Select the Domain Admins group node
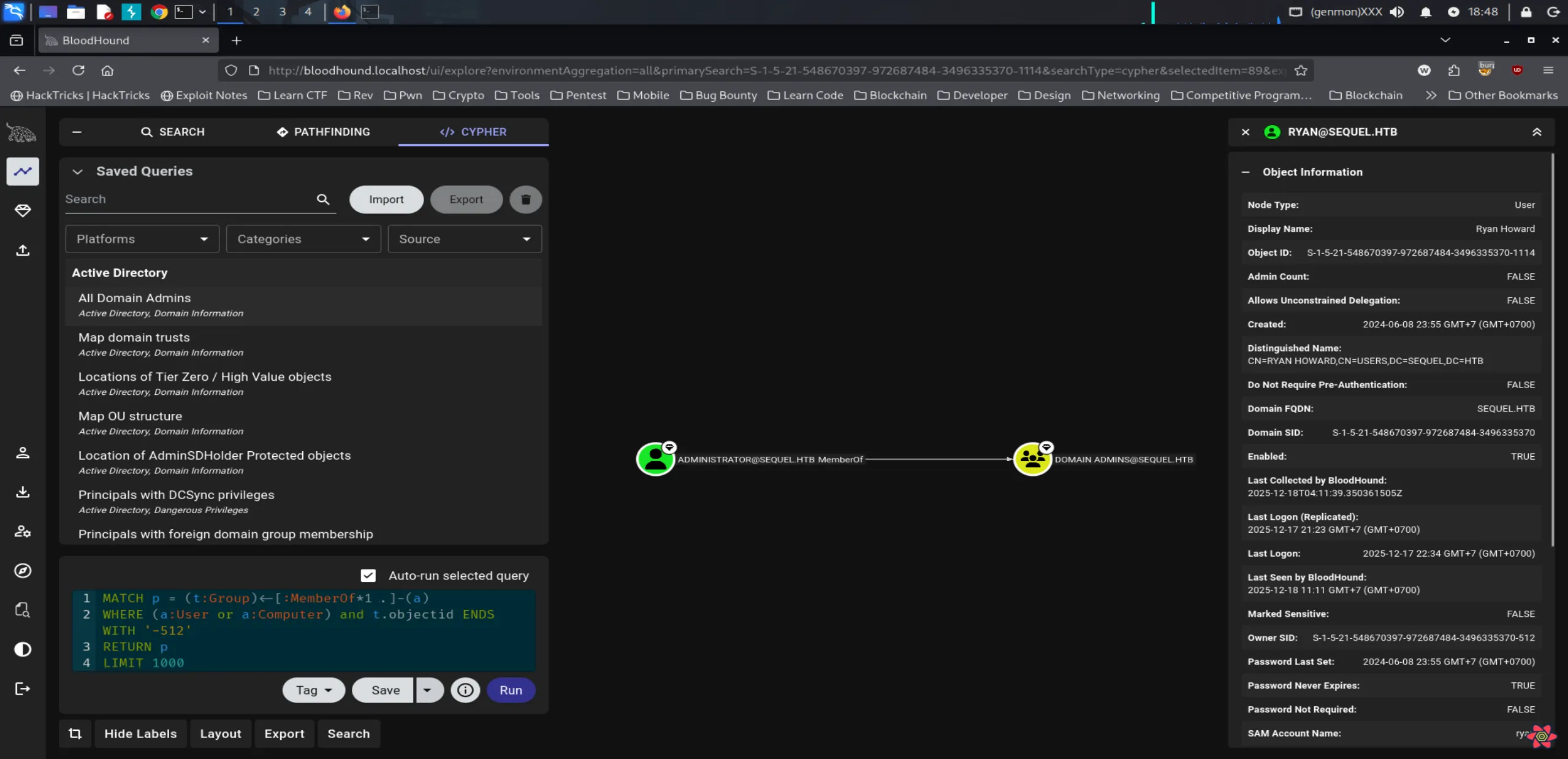Image resolution: width=1568 pixels, height=759 pixels. [x=1032, y=459]
